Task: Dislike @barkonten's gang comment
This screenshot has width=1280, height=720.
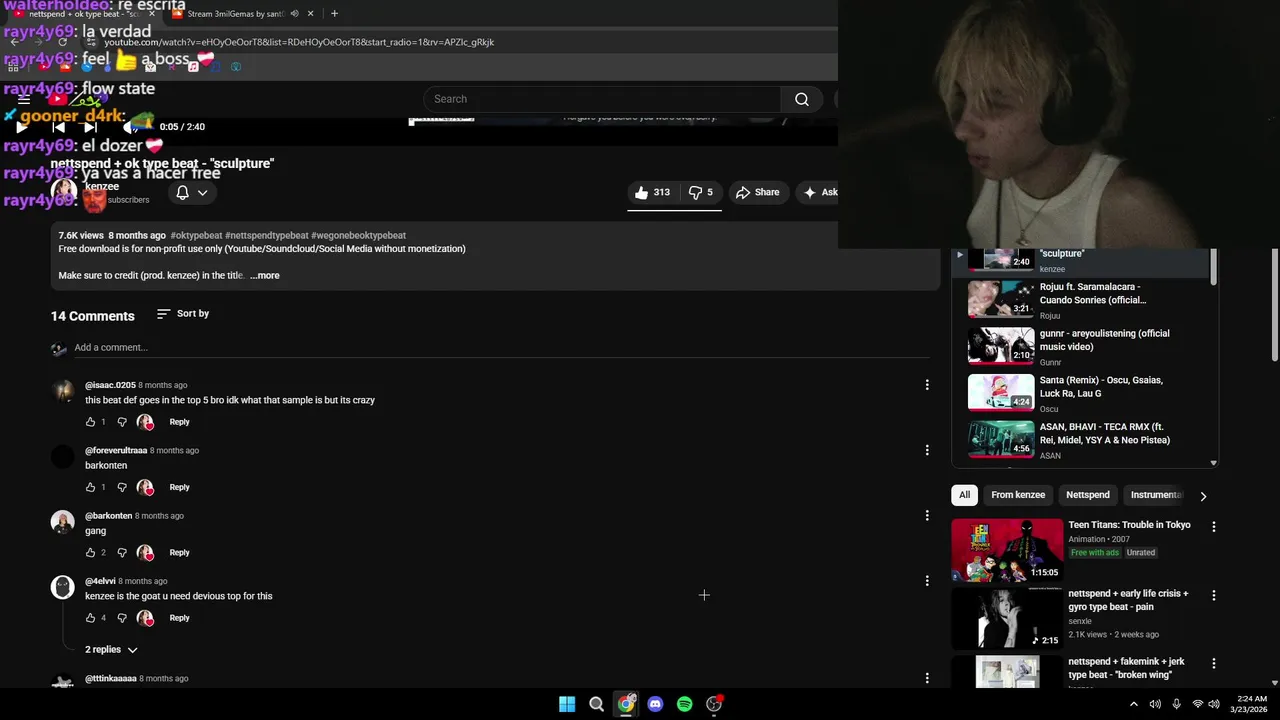Action: (x=122, y=552)
